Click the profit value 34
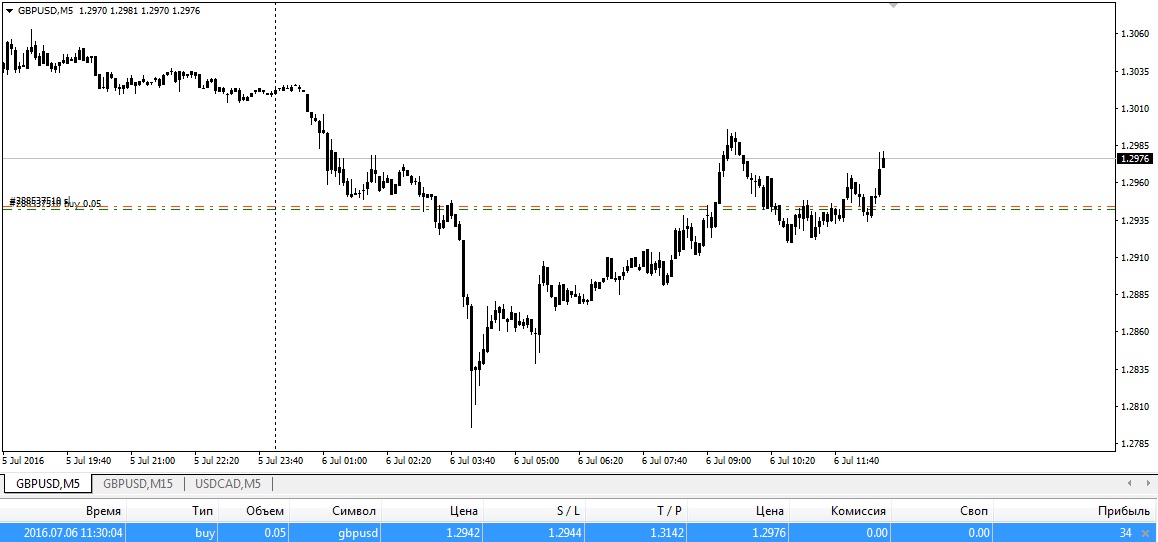The height and width of the screenshot is (542, 1158). tap(1125, 532)
